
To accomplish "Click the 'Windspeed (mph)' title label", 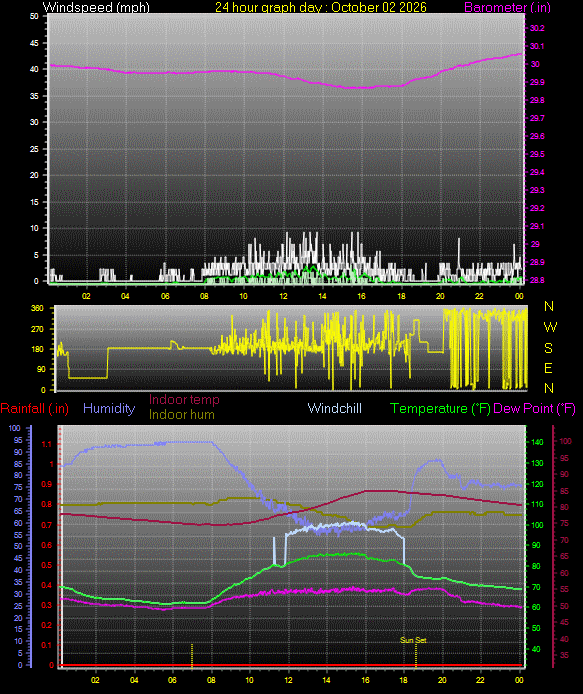I will click(x=96, y=7).
